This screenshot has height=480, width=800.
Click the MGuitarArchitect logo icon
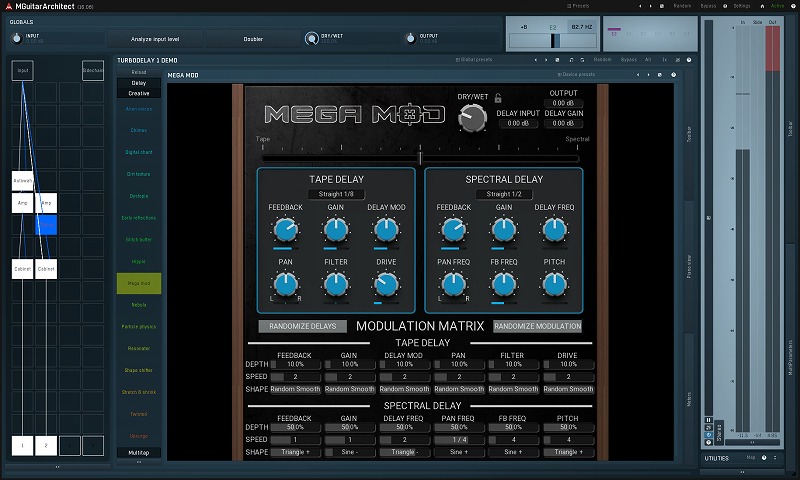tap(7, 5)
